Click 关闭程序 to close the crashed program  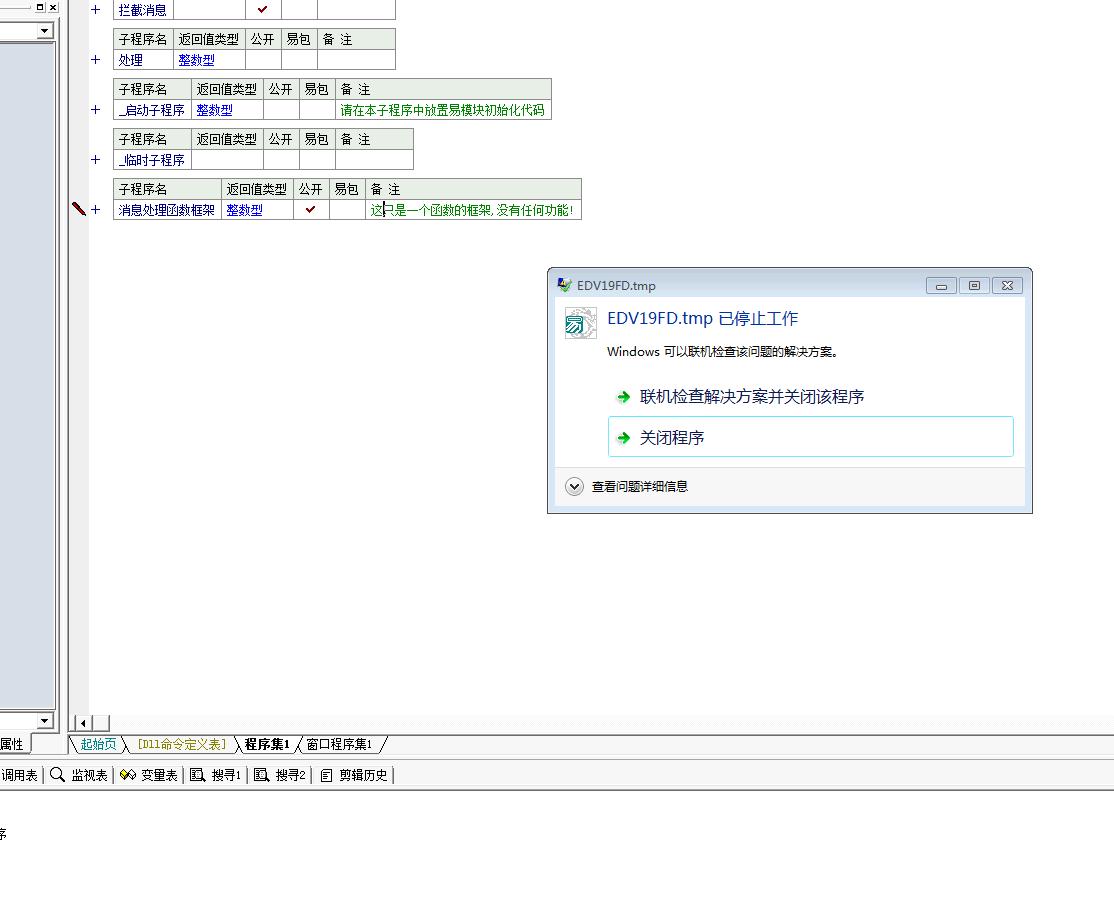tap(811, 437)
